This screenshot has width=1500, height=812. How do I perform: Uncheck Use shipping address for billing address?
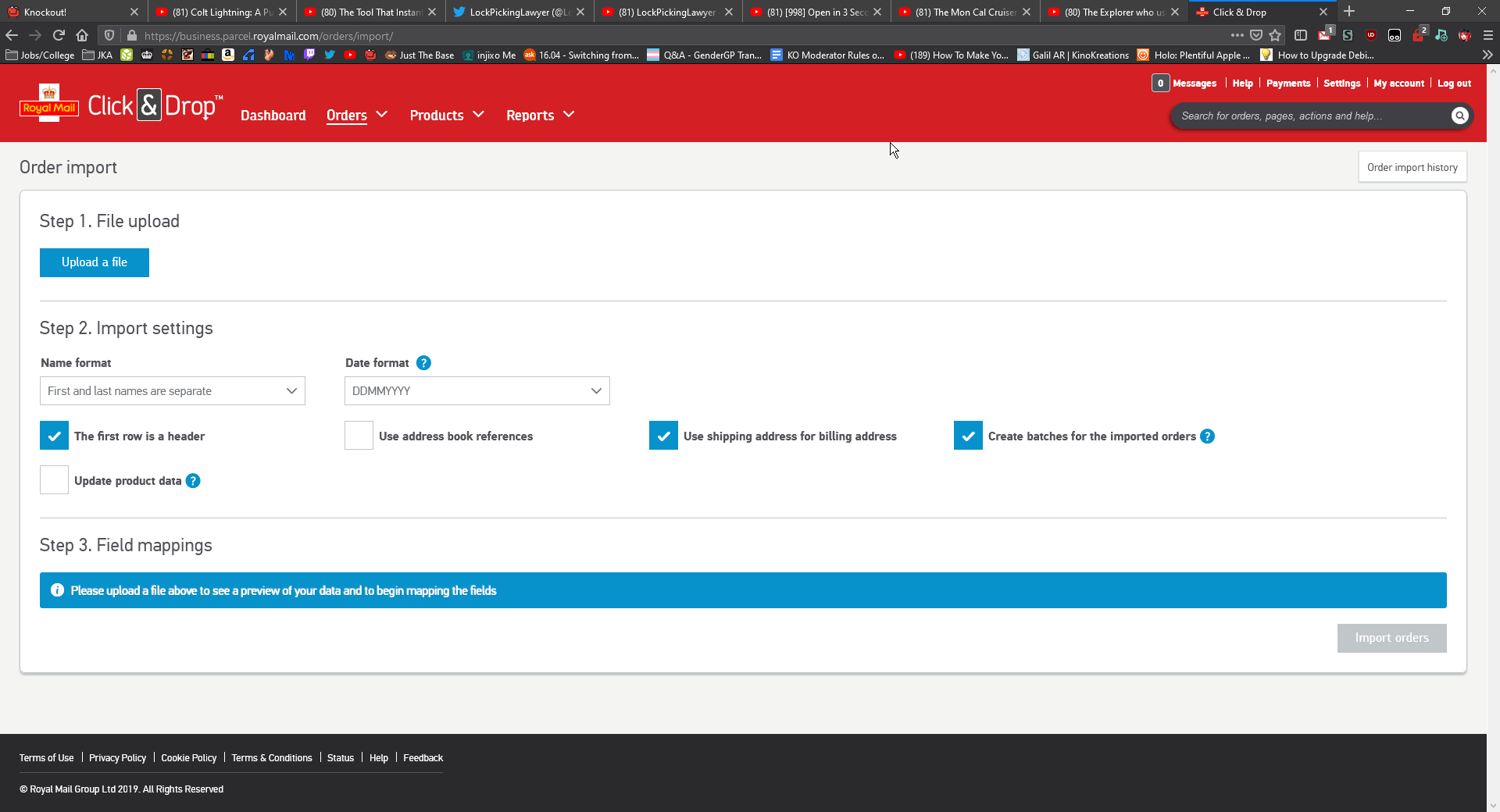[x=663, y=436]
